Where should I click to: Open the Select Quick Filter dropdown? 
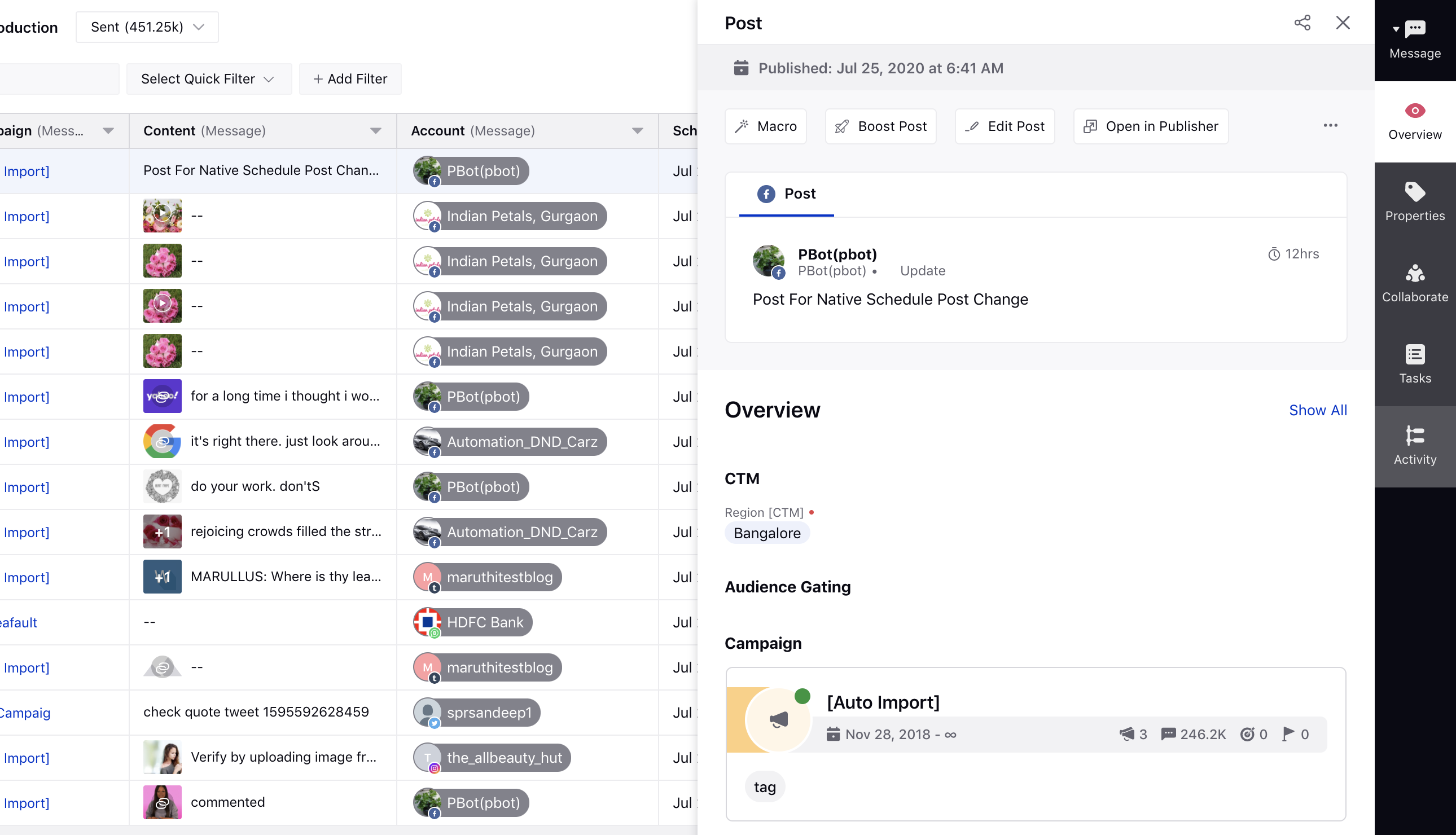pyautogui.click(x=205, y=78)
